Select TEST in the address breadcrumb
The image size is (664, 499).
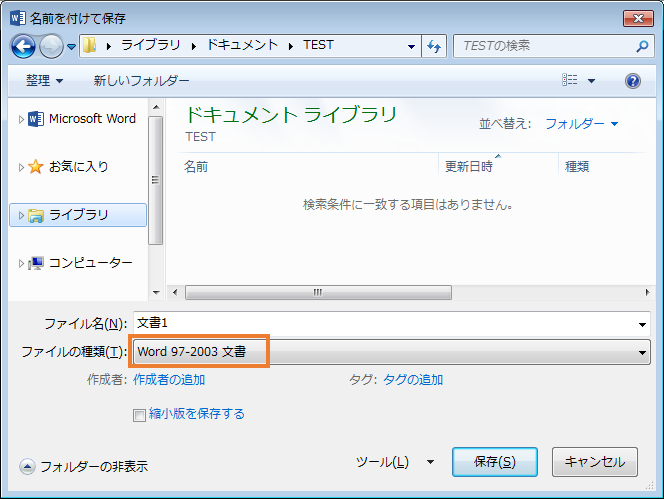tap(318, 45)
